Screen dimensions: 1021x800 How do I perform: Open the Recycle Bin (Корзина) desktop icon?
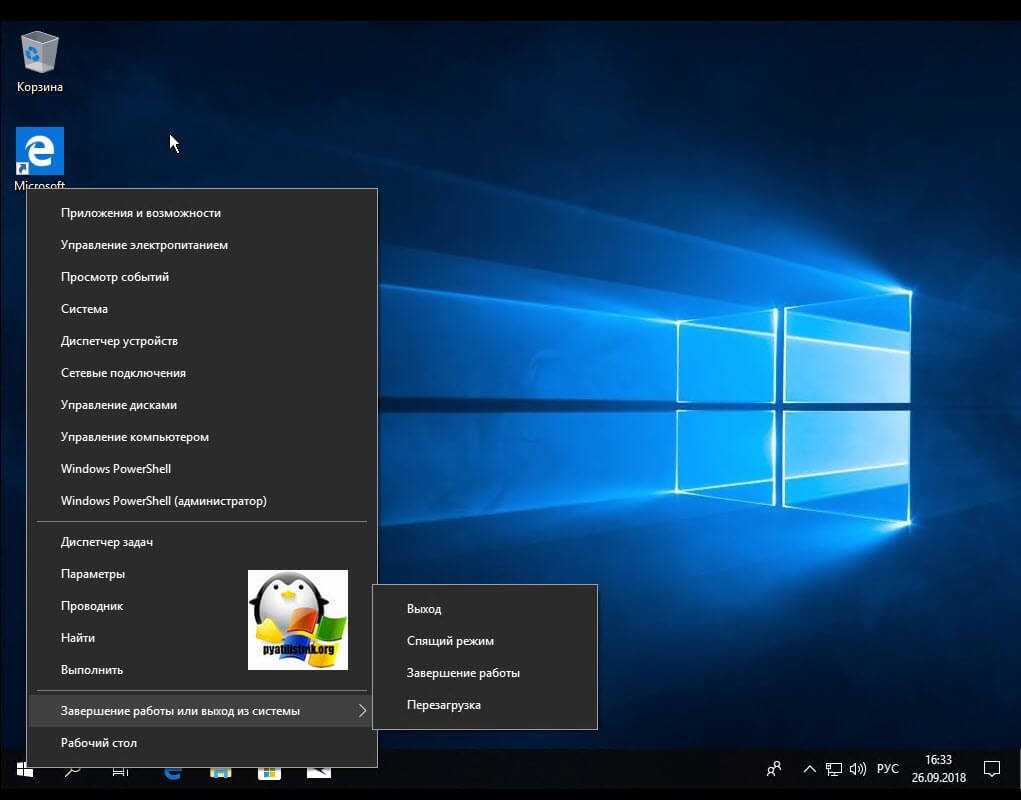pos(40,52)
